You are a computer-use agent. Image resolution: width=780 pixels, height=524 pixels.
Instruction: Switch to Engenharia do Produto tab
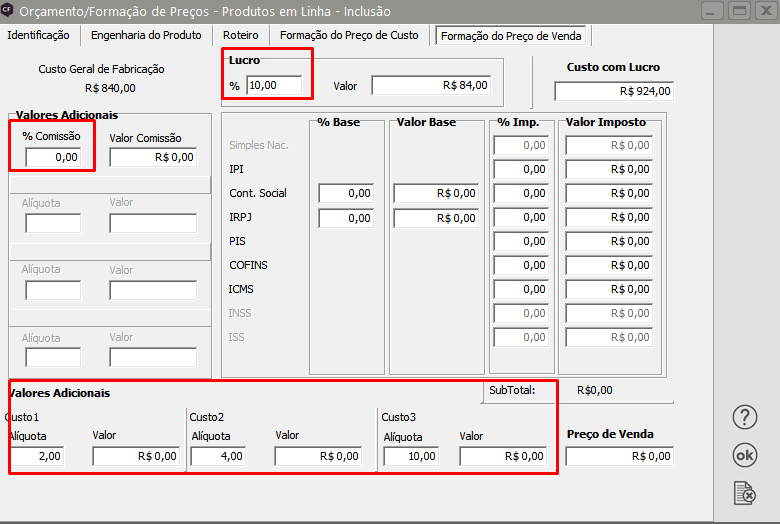click(146, 35)
